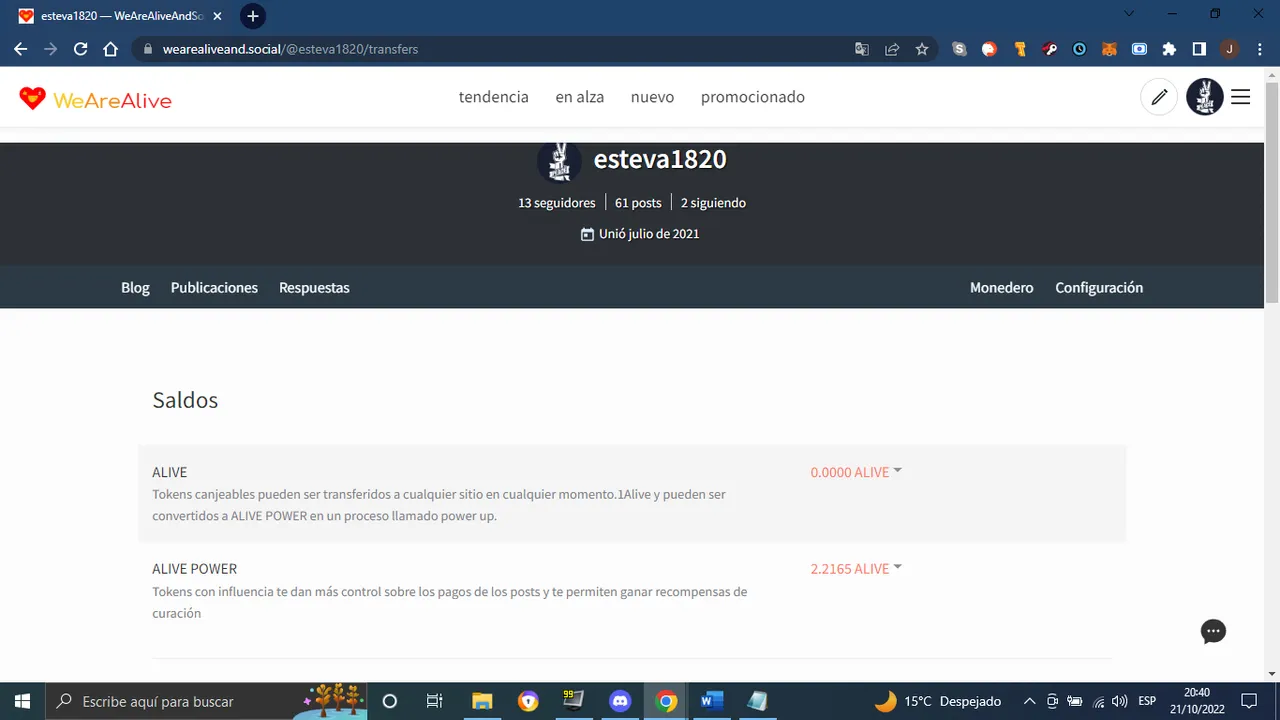Open the Configuración tab
This screenshot has height=720, width=1280.
tap(1099, 288)
